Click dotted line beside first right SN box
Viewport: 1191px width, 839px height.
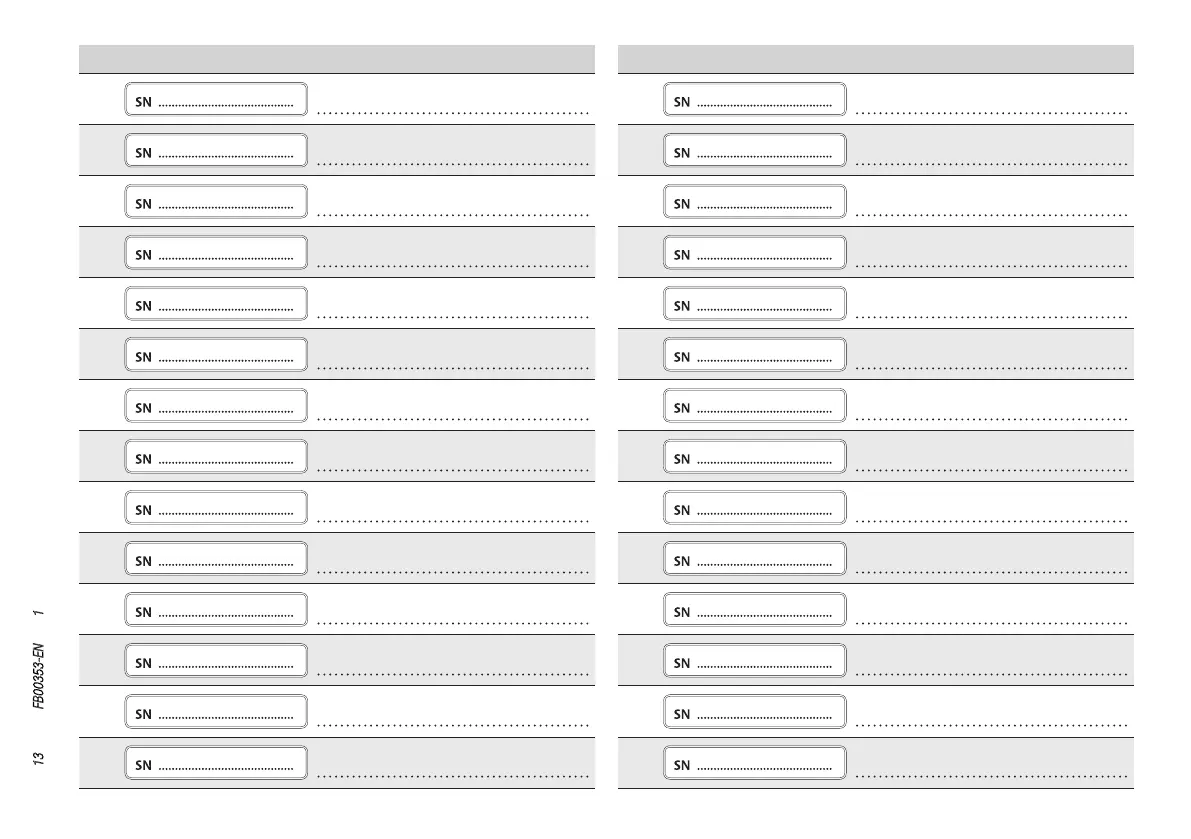click(992, 113)
